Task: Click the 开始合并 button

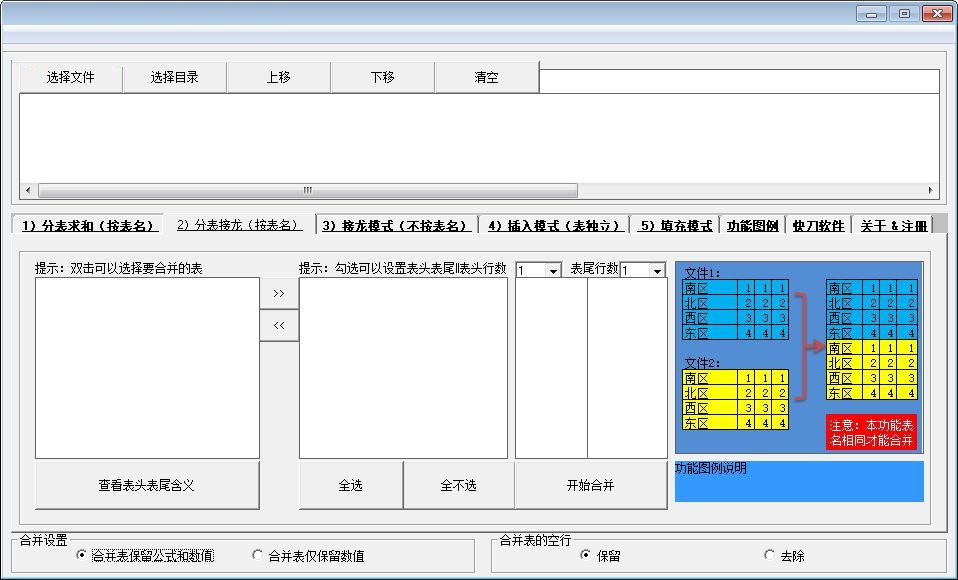Action: point(590,485)
